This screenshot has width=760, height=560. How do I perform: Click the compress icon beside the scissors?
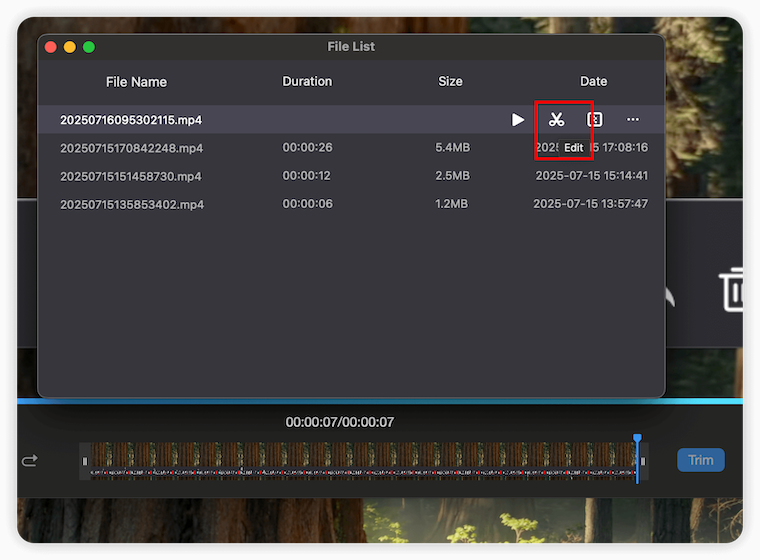[x=594, y=120]
